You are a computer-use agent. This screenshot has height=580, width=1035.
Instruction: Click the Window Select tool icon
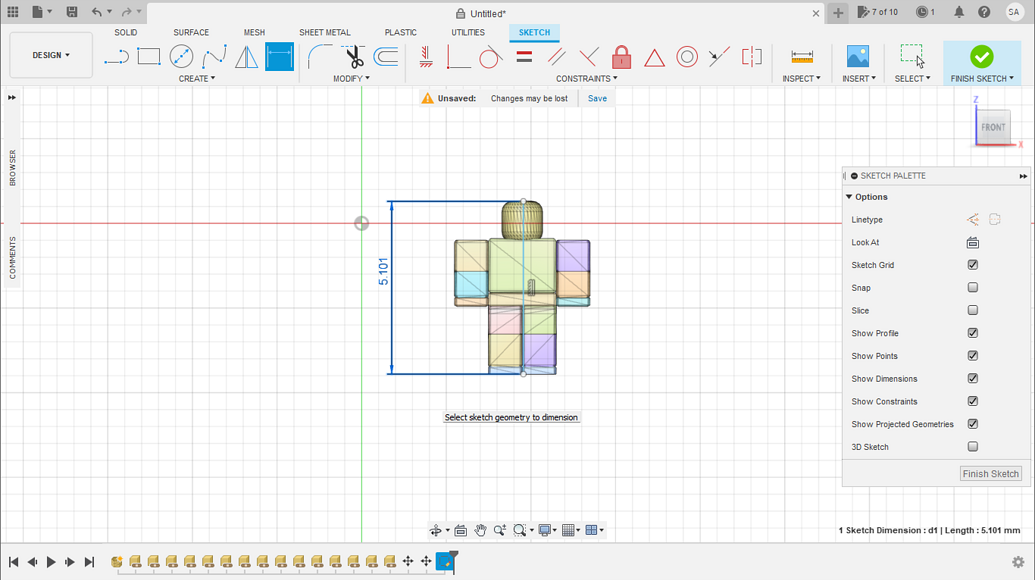click(x=912, y=57)
